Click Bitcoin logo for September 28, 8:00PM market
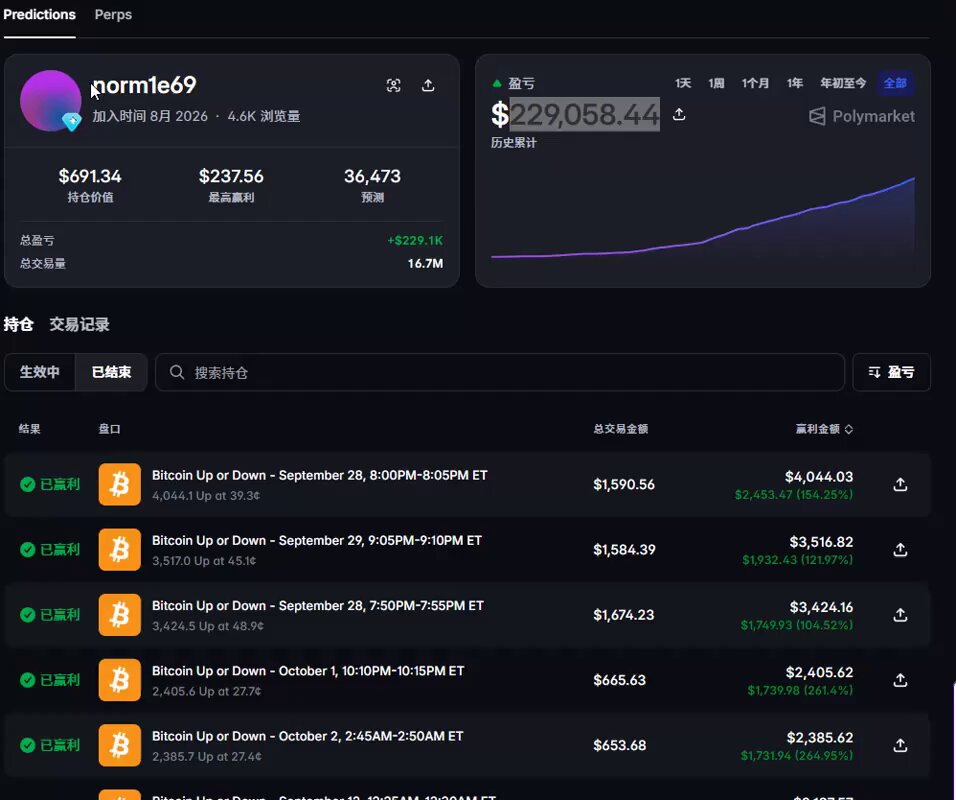Viewport: 956px width, 800px height. pyautogui.click(x=120, y=485)
